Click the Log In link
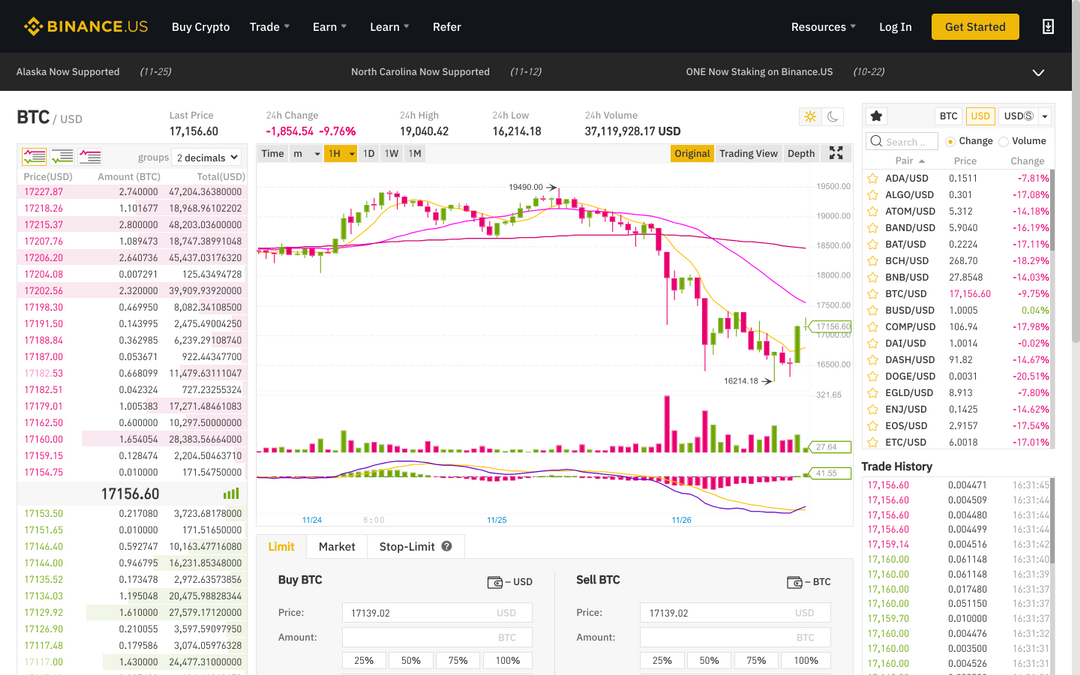The image size is (1080, 675). coord(895,27)
